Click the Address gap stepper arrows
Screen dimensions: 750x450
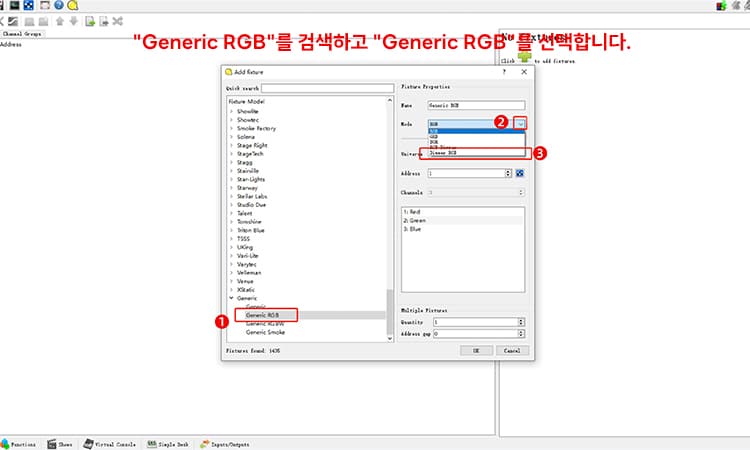tap(521, 333)
